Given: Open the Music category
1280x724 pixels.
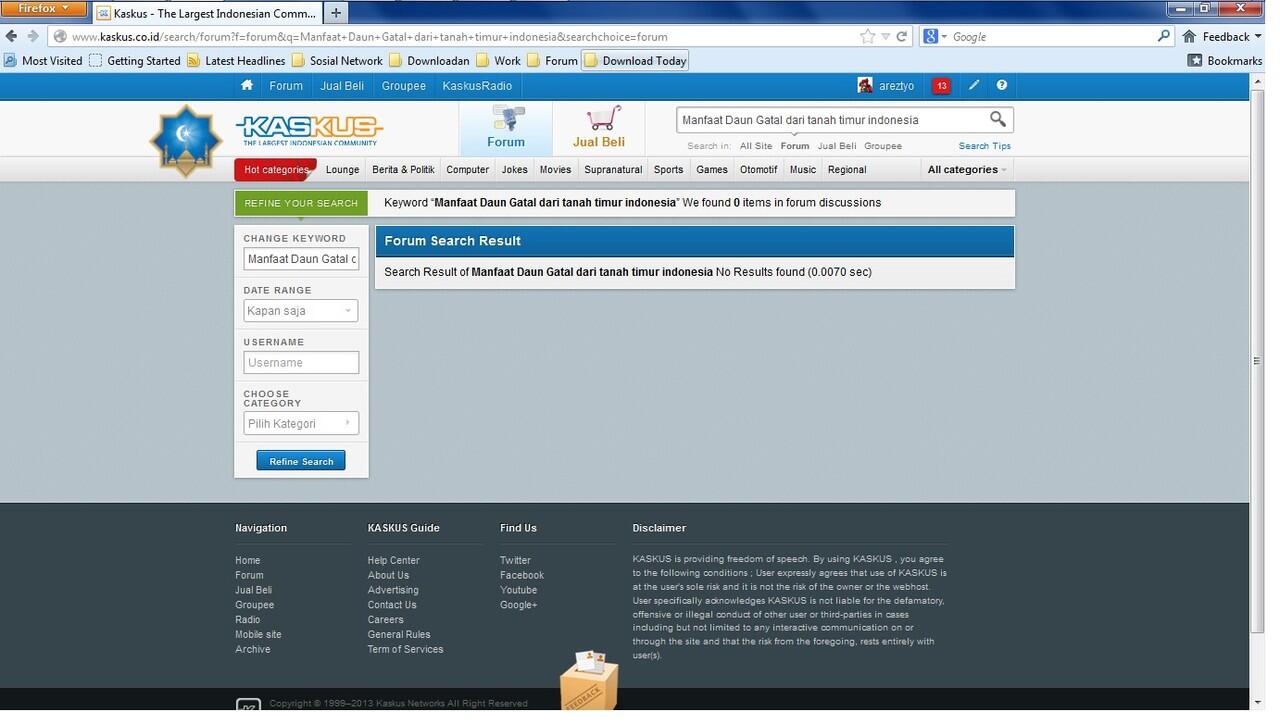Looking at the screenshot, I should pos(803,170).
